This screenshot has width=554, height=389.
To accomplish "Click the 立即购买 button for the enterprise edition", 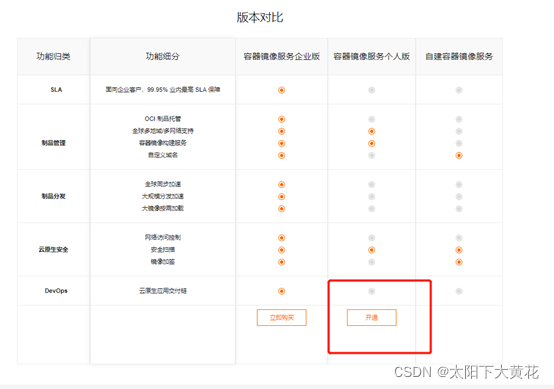I will [x=282, y=317].
